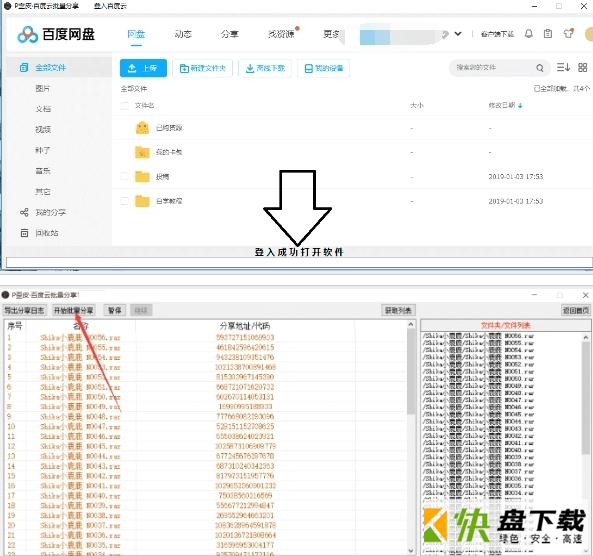Click the file list panel scrollbar thumb
The width and height of the screenshot is (593, 556).
point(586,398)
